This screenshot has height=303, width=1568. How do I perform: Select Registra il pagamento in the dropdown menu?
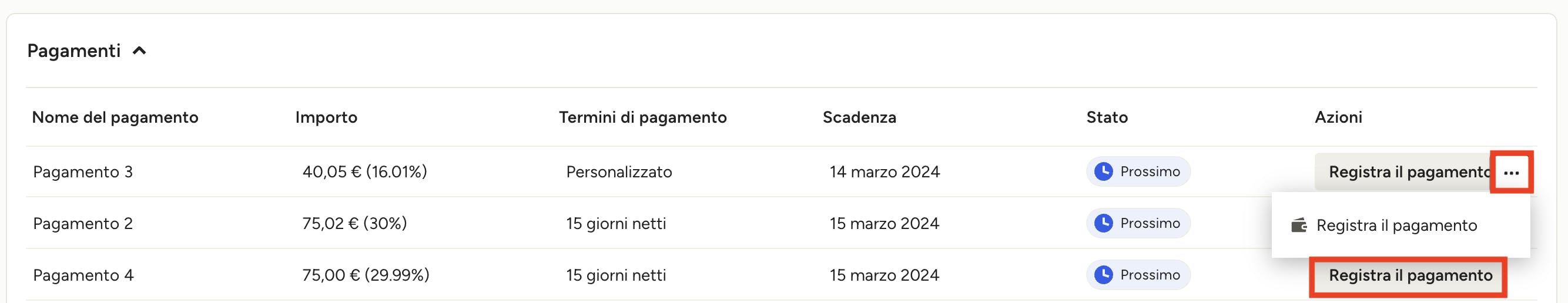pyautogui.click(x=1396, y=225)
